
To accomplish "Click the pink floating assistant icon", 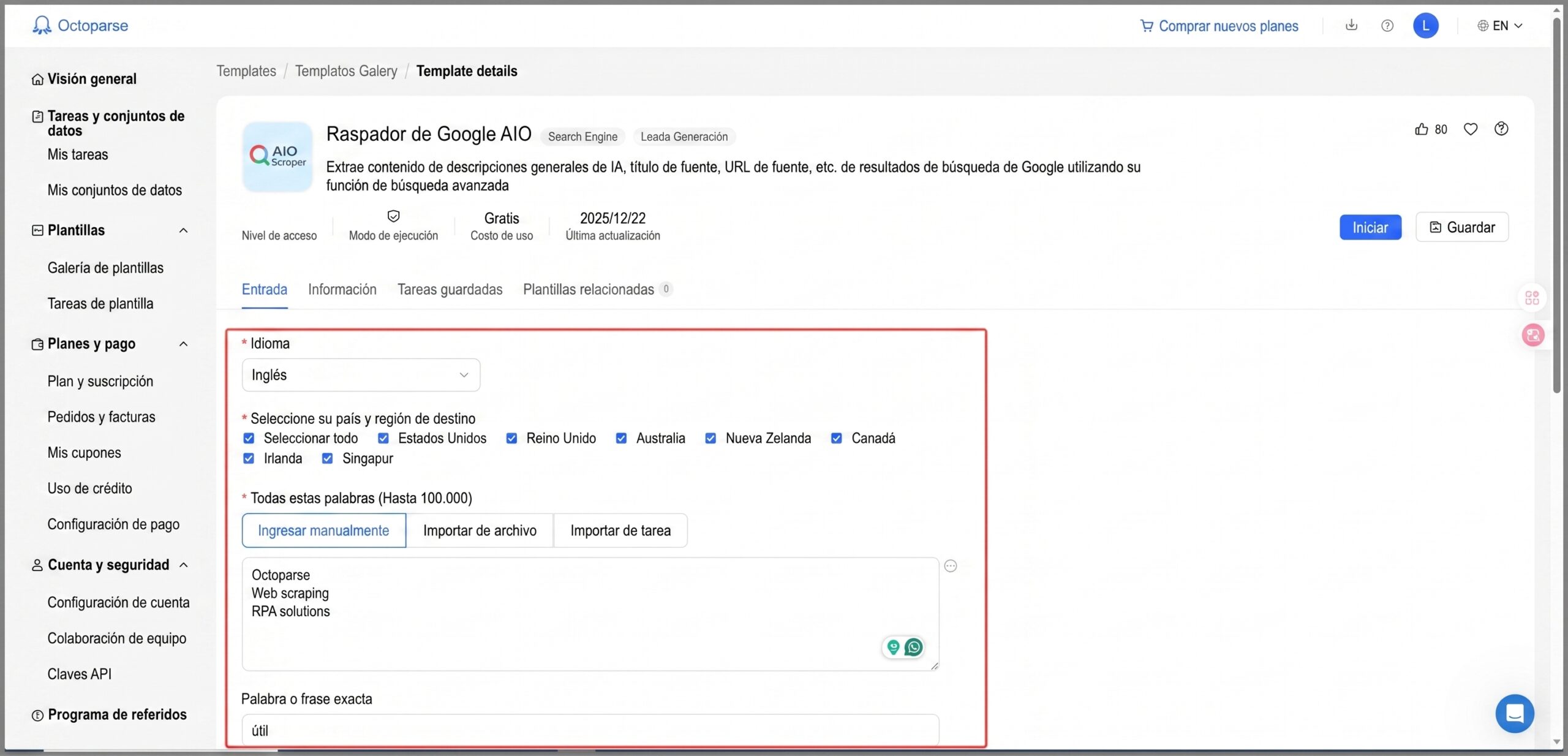I will coord(1533,335).
